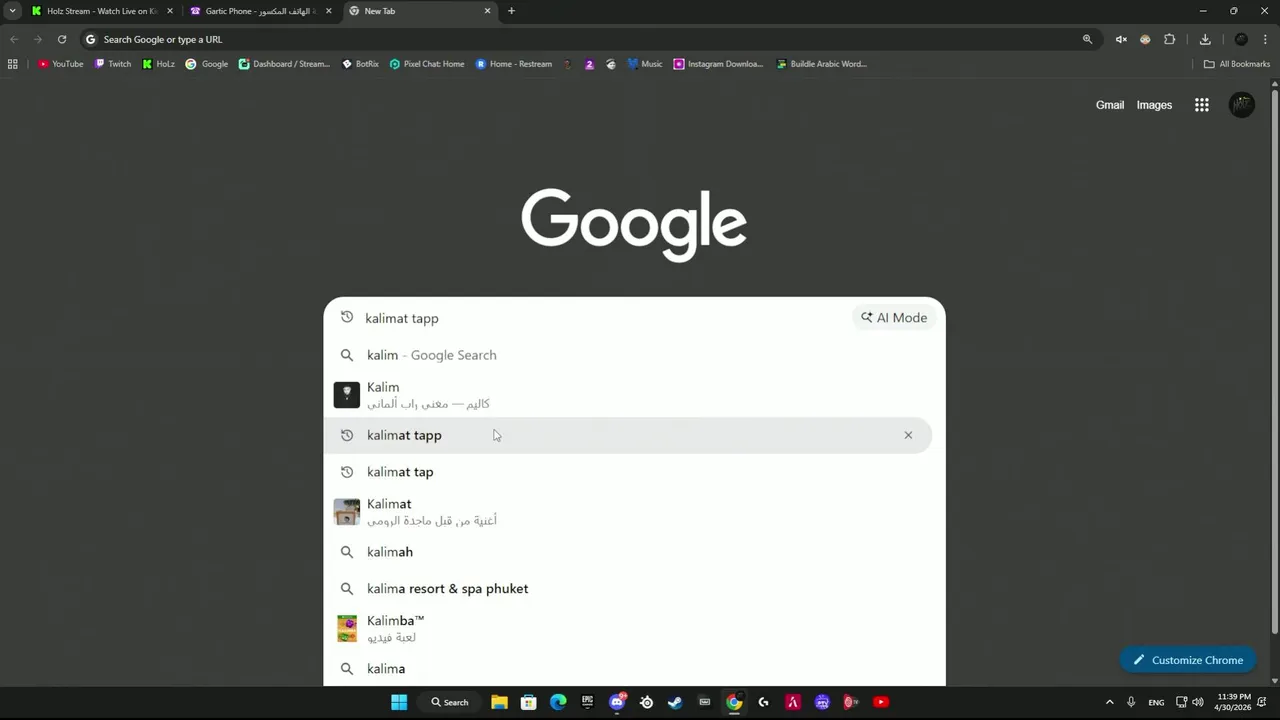The image size is (1280, 720).
Task: Switch to the Holz Stream tab
Action: pos(100,11)
